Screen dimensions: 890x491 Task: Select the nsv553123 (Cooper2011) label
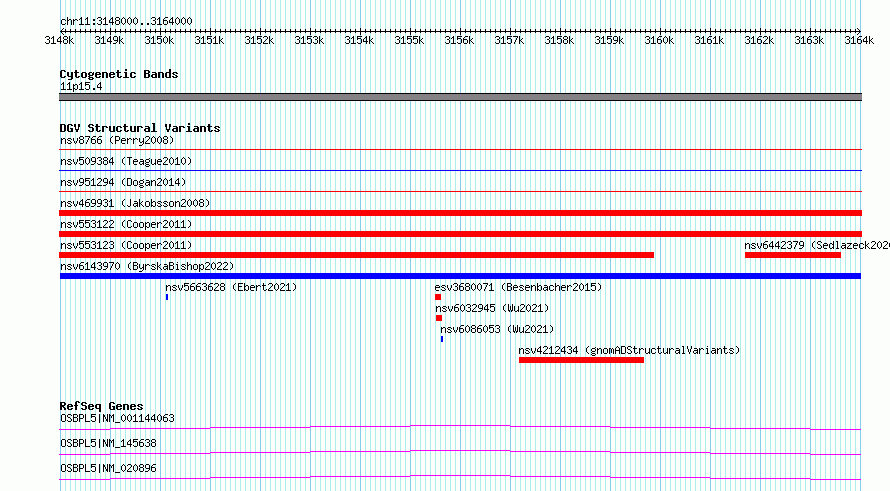point(126,245)
